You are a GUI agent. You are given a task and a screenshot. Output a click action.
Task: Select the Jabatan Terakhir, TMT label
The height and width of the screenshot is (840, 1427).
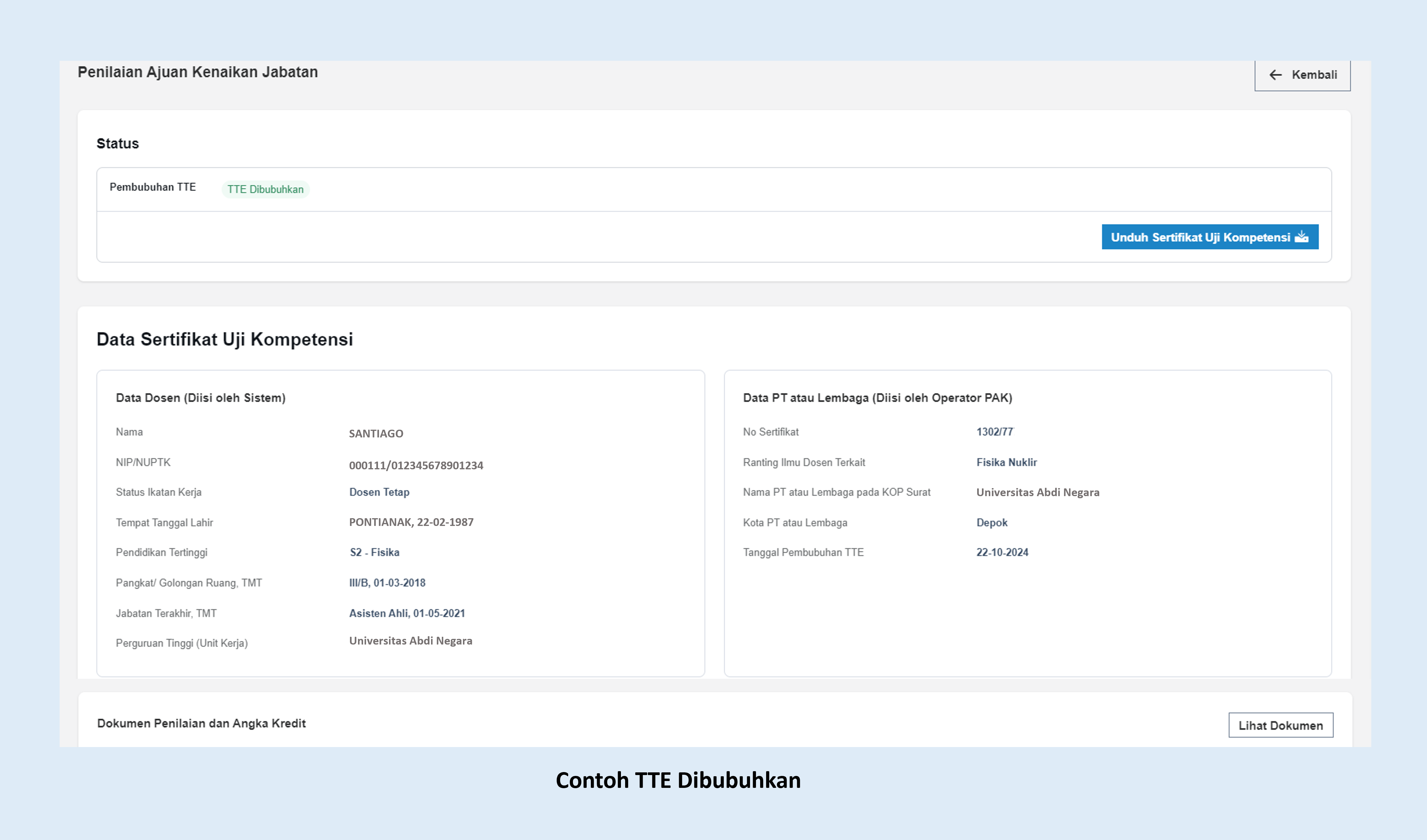tap(166, 613)
